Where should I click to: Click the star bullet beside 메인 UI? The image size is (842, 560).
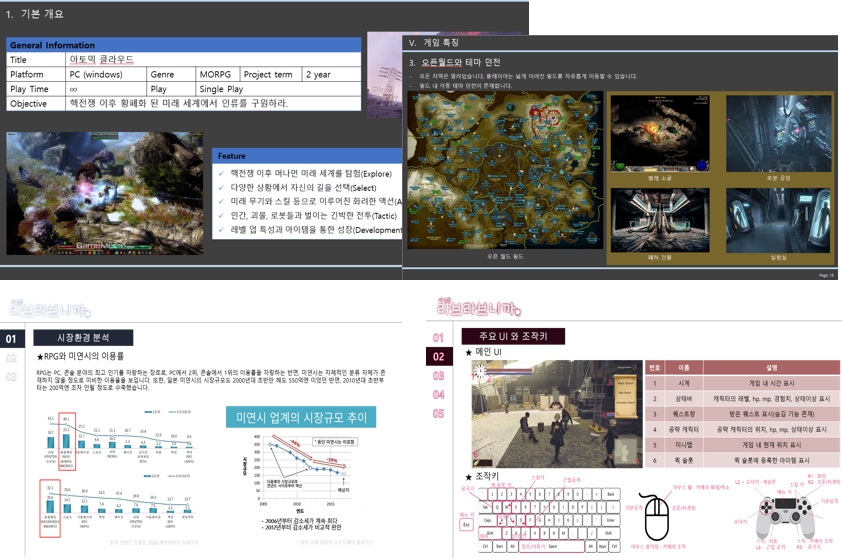pos(469,351)
